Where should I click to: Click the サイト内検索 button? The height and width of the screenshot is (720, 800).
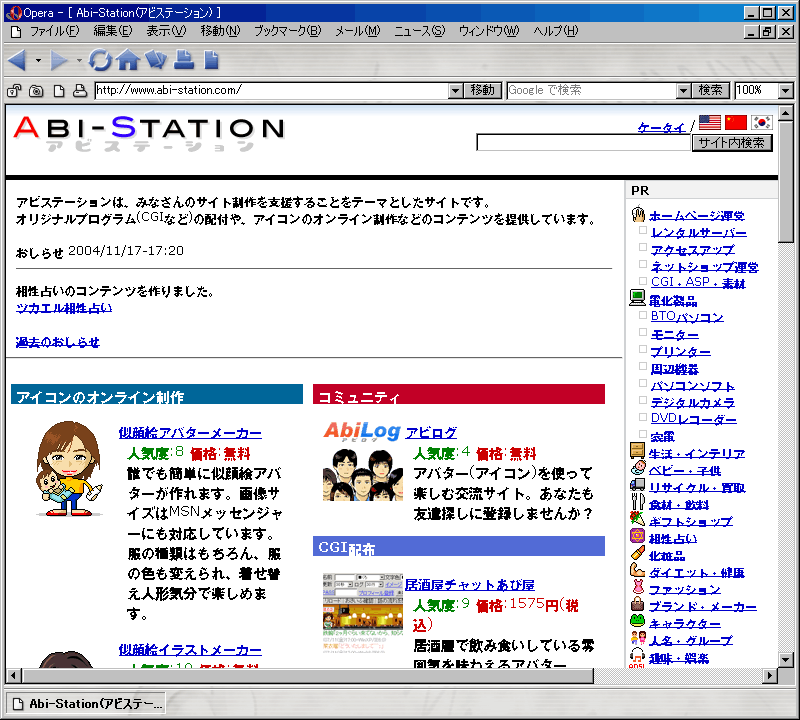click(732, 143)
